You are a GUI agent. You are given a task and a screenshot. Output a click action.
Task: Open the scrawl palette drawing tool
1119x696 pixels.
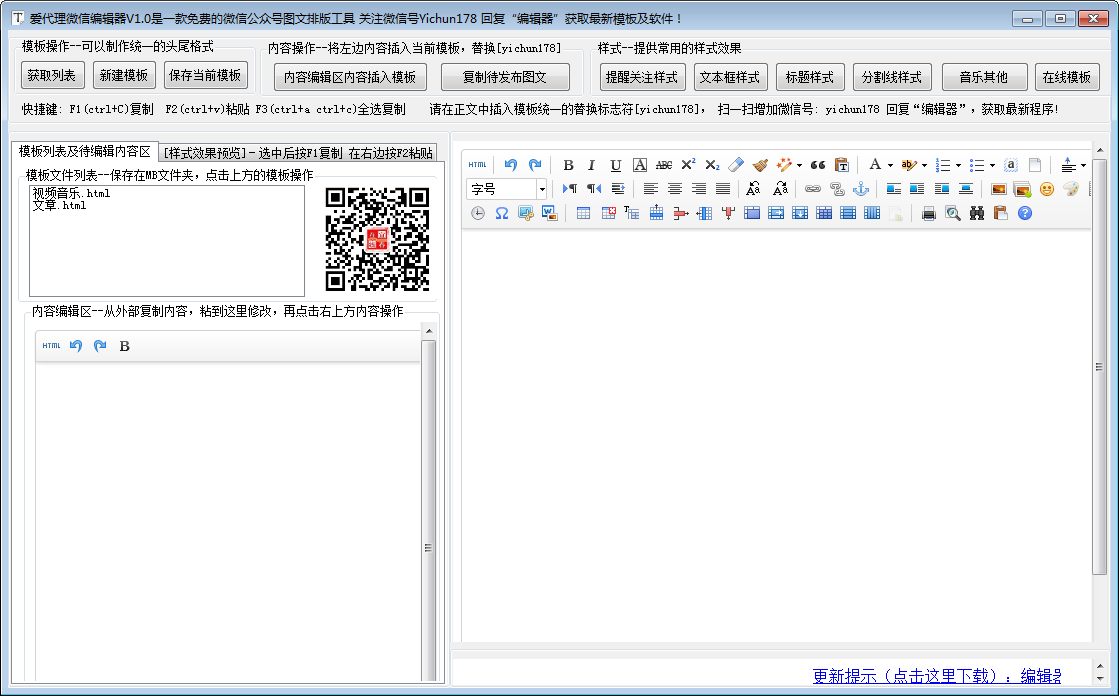point(1071,188)
